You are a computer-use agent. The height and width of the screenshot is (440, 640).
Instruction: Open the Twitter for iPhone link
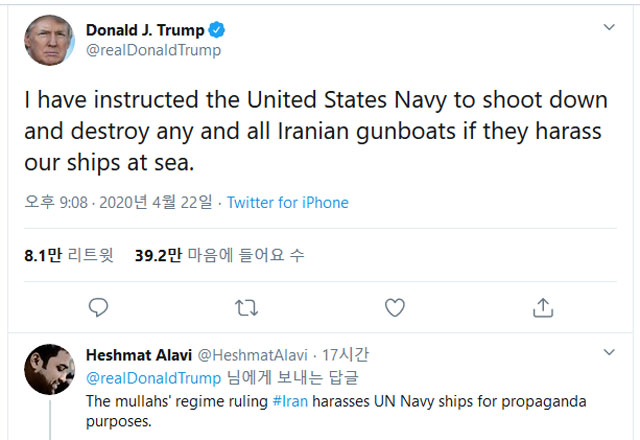pyautogui.click(x=288, y=203)
